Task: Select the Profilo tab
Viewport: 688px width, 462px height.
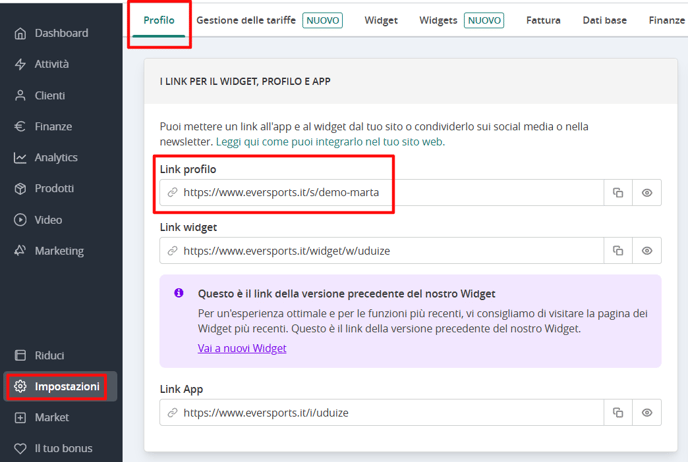Action: coord(159,20)
